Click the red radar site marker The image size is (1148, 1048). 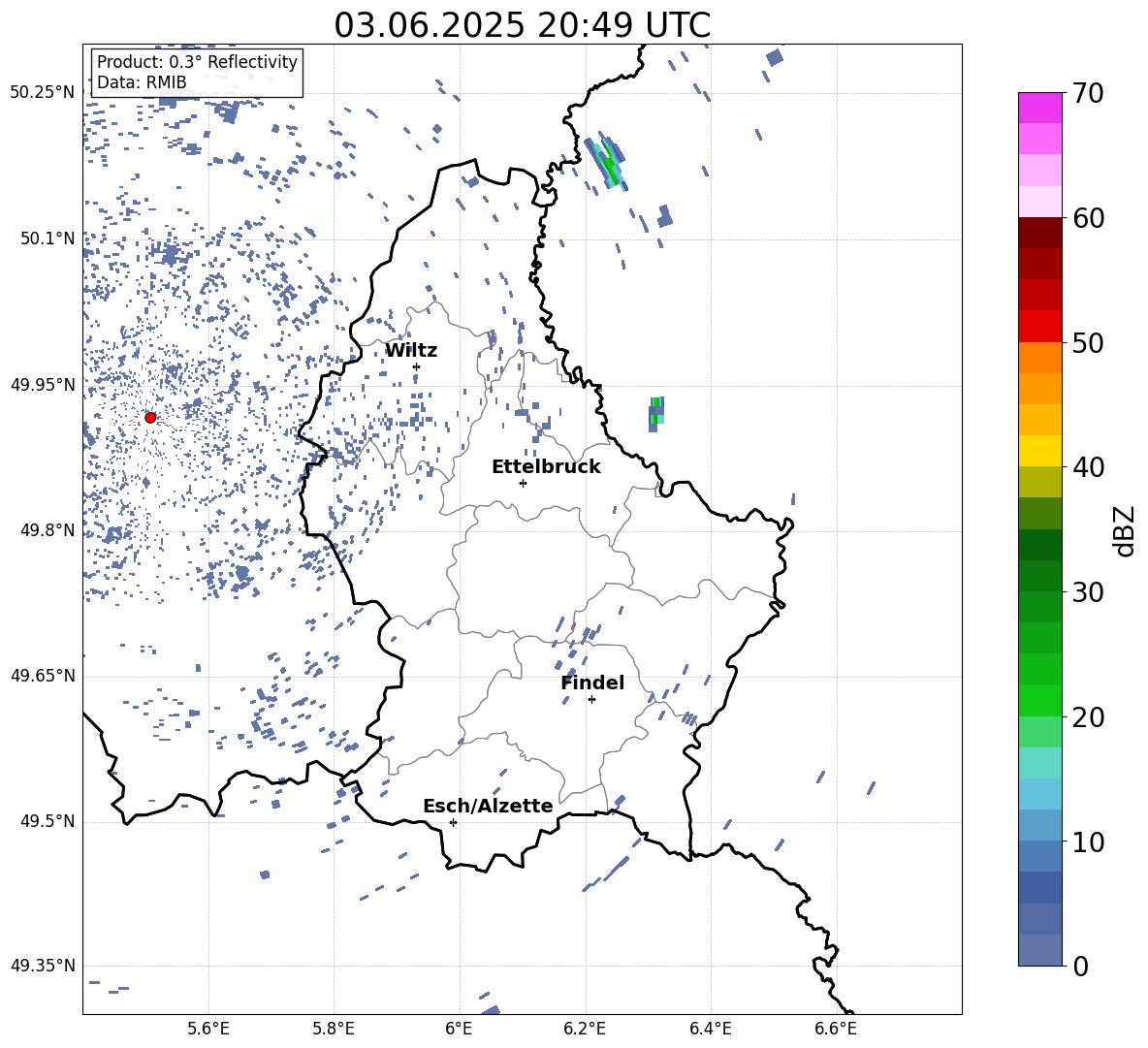150,417
